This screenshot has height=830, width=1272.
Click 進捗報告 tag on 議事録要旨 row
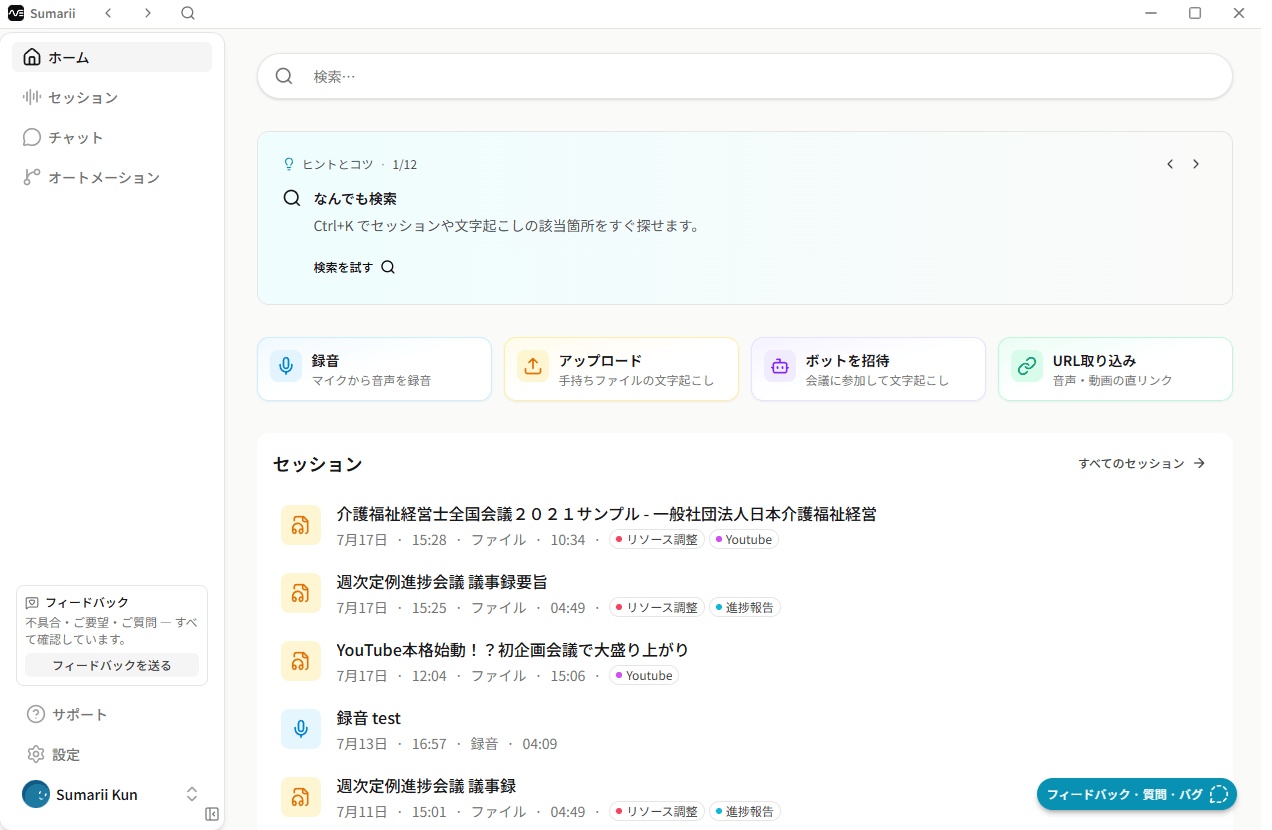745,608
